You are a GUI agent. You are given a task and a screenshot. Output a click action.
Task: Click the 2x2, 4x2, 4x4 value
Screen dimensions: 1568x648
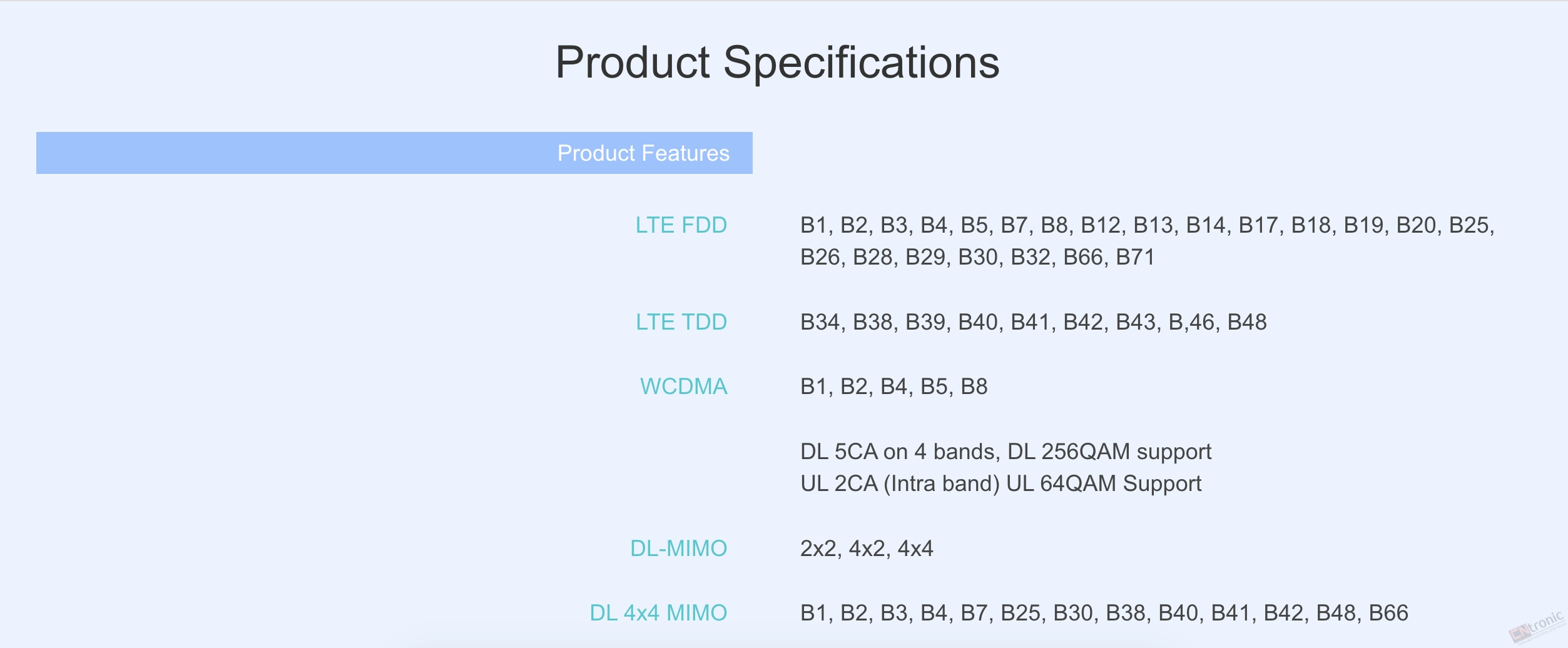(867, 549)
